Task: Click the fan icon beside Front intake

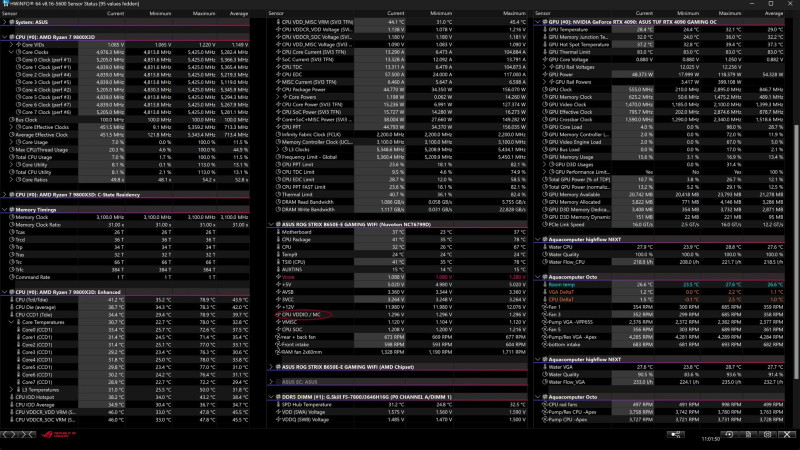Action: point(278,344)
